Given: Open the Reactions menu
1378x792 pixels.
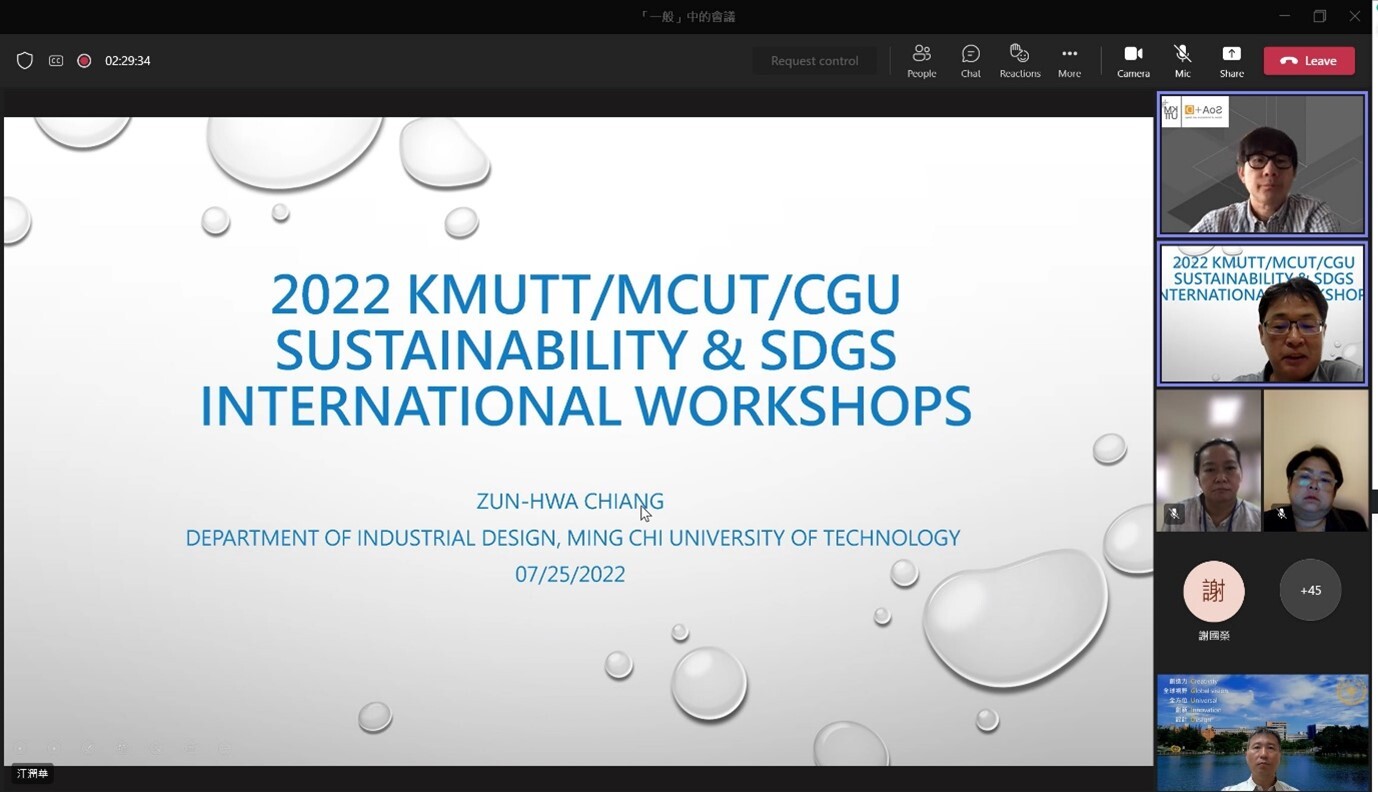Looking at the screenshot, I should [x=1019, y=60].
